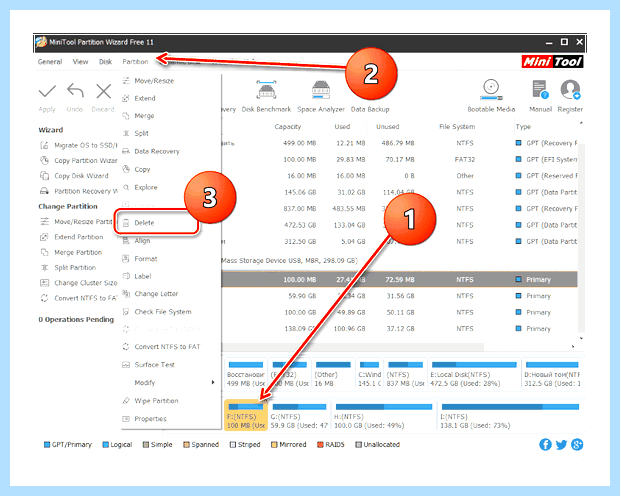
Task: Select F:(NTFS) 100 MB partition block
Action: 246,415
